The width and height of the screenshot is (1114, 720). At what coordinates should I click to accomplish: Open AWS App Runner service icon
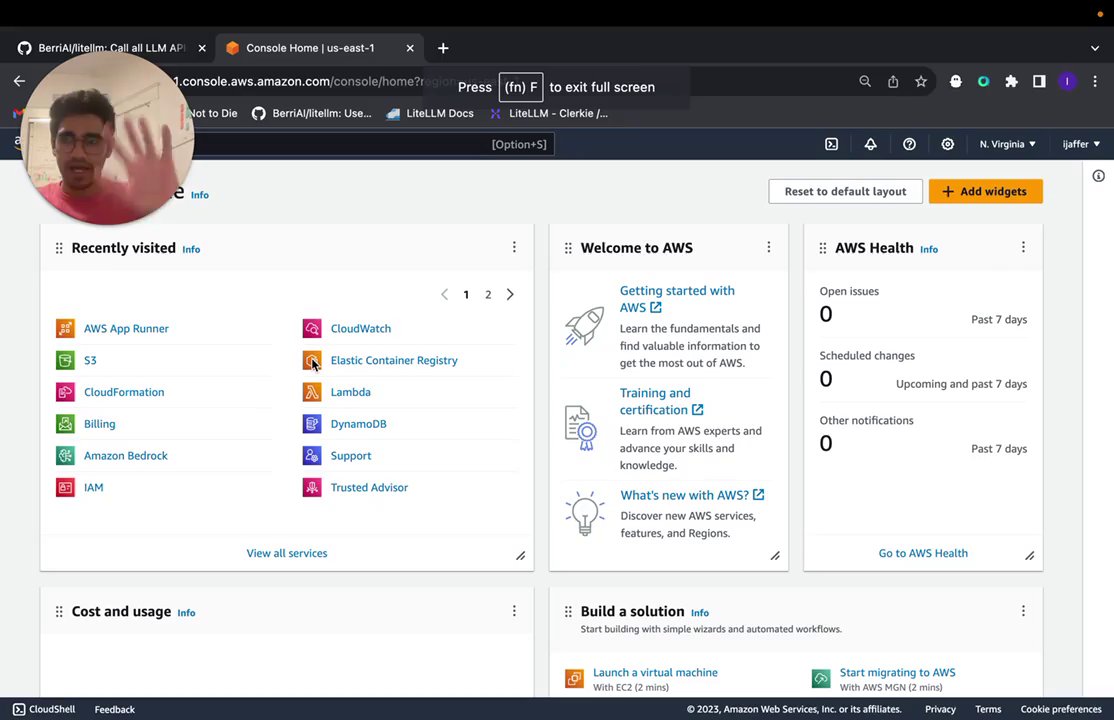(65, 328)
